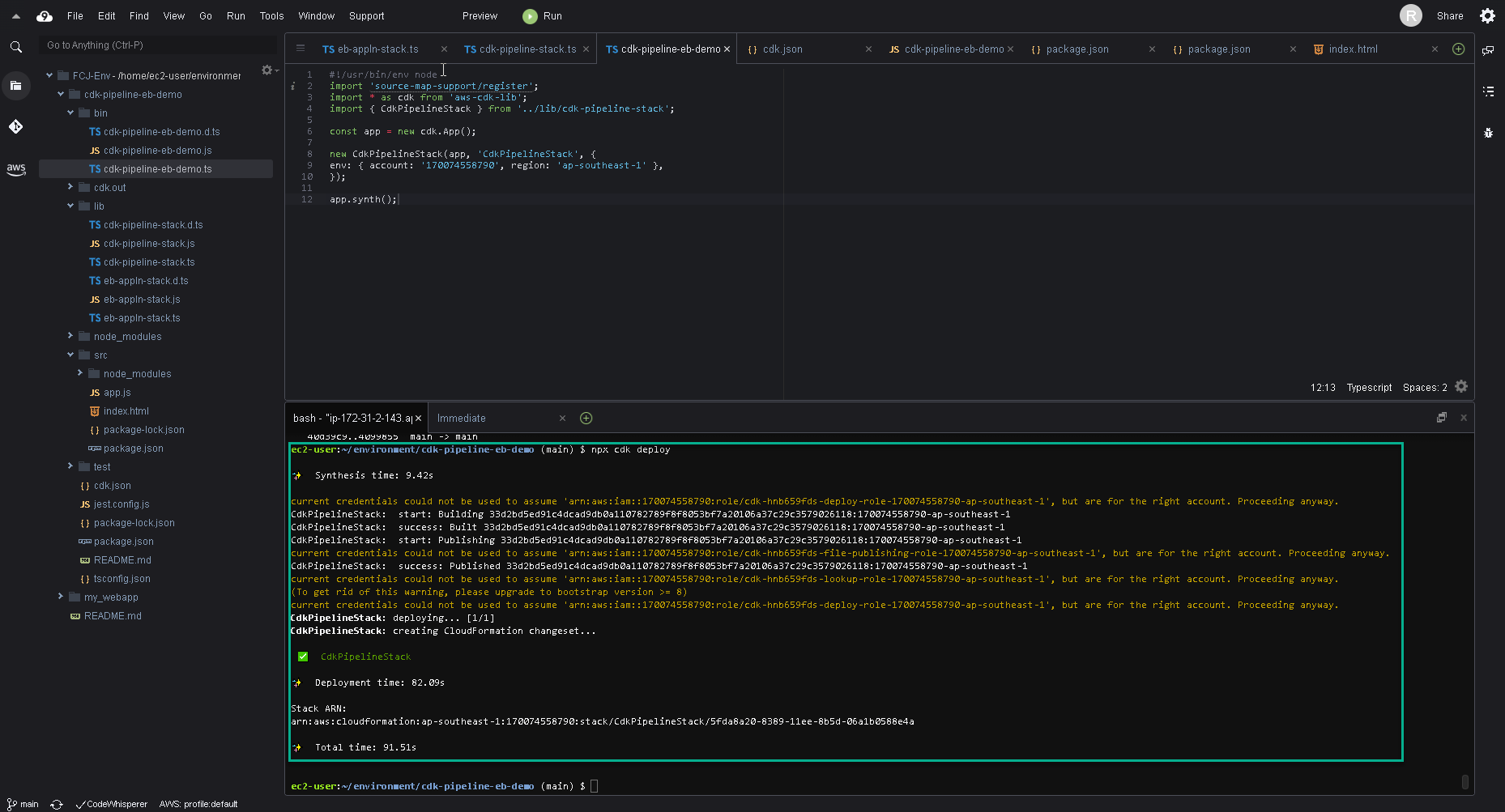
Task: Open the Edit menu
Action: click(107, 16)
